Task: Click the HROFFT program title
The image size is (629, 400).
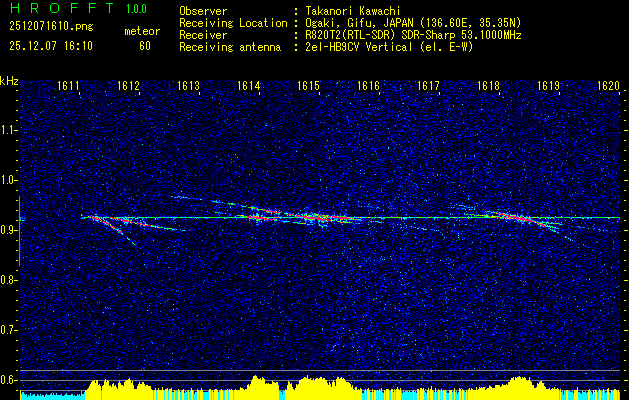Action: click(x=64, y=8)
